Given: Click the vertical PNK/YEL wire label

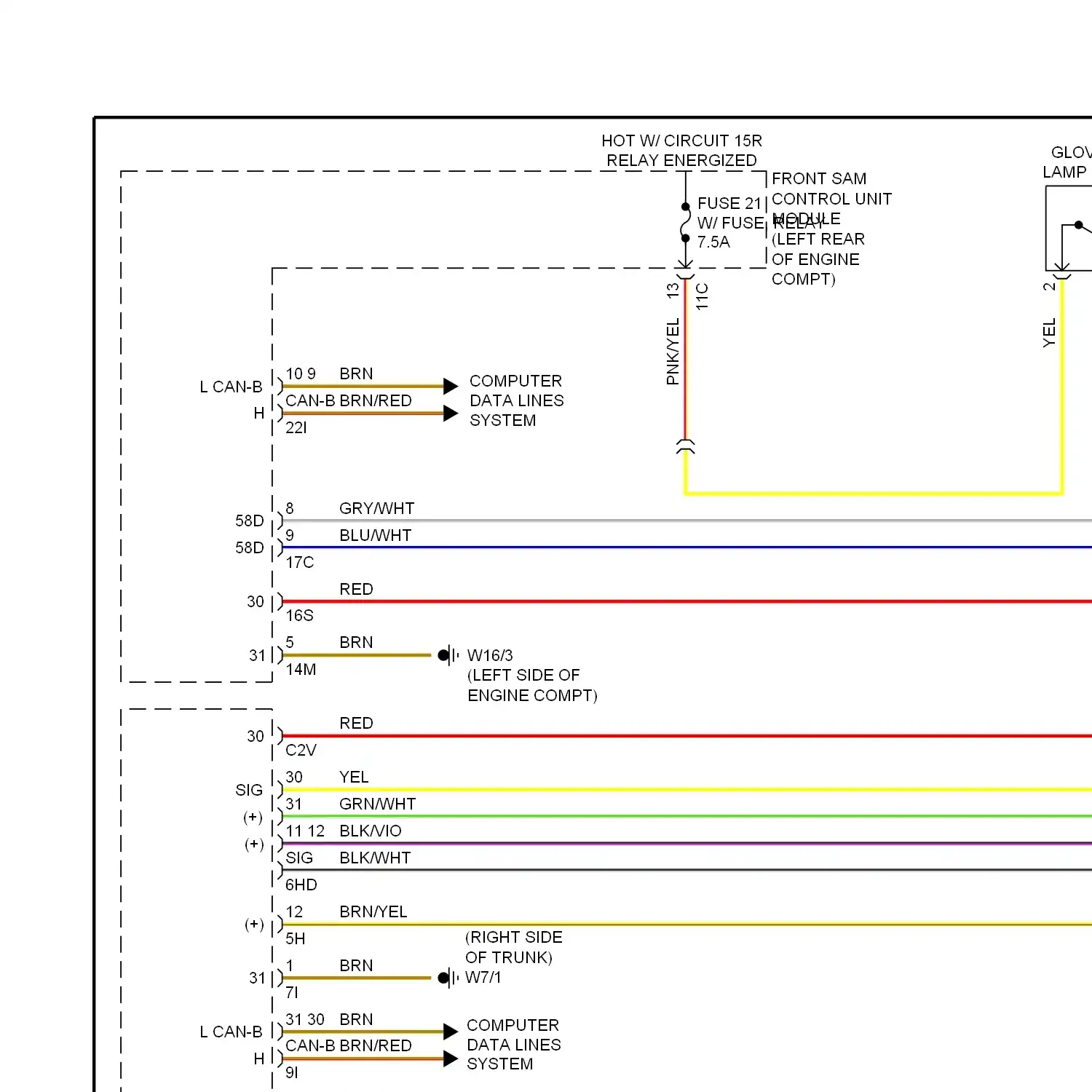Looking at the screenshot, I should pyautogui.click(x=673, y=351).
